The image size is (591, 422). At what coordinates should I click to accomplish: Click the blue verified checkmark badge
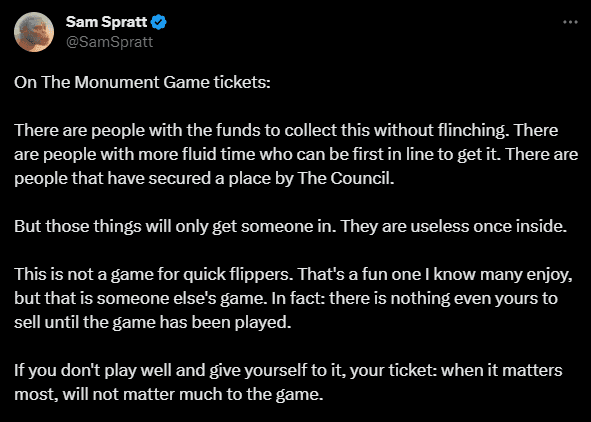tap(158, 22)
